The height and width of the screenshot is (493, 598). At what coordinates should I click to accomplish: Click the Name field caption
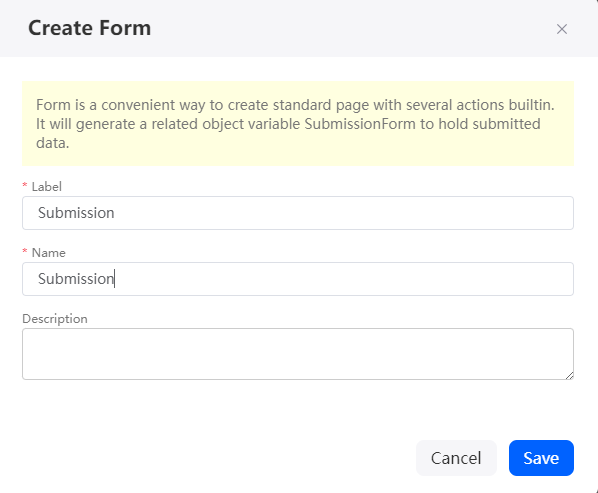(48, 252)
